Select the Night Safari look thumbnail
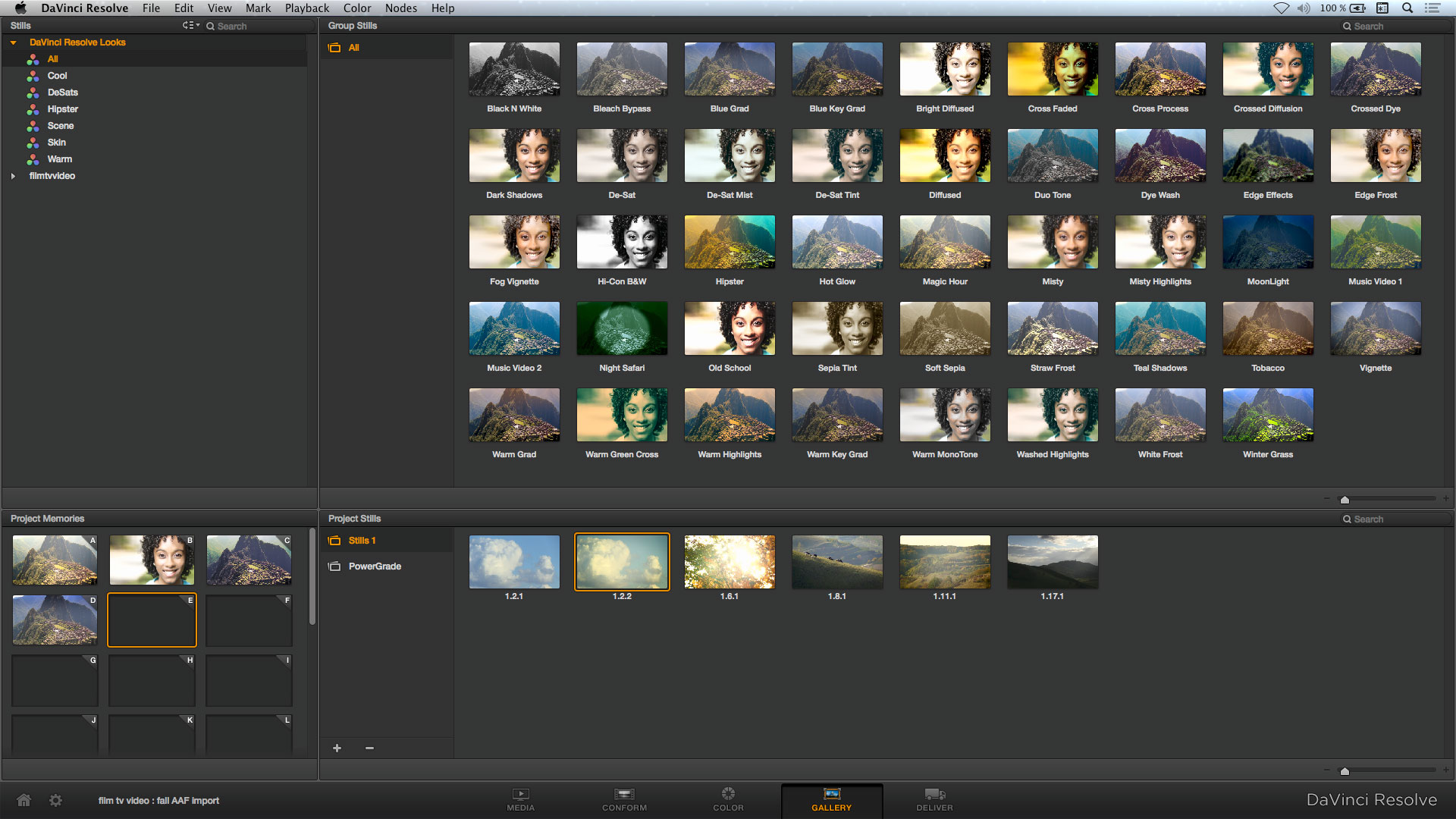The image size is (1456, 819). point(622,328)
